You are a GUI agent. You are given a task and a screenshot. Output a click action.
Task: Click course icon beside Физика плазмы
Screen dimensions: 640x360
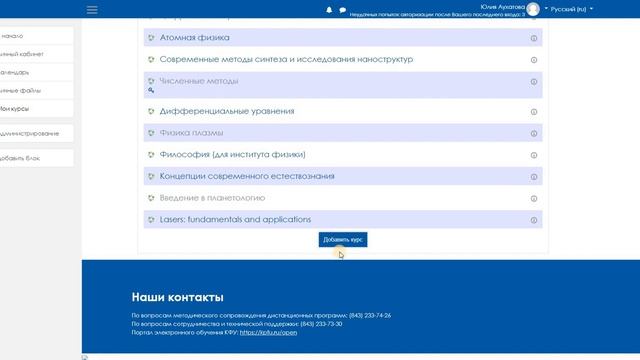[x=151, y=133]
